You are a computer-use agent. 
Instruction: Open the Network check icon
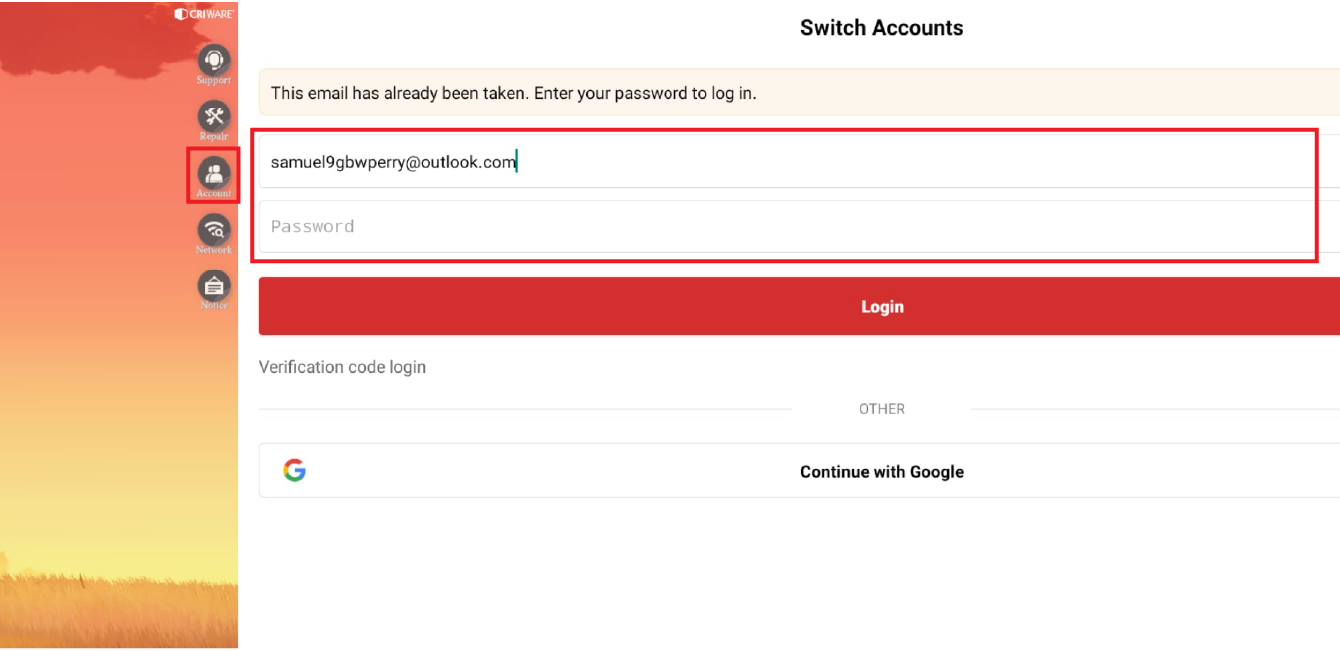213,229
